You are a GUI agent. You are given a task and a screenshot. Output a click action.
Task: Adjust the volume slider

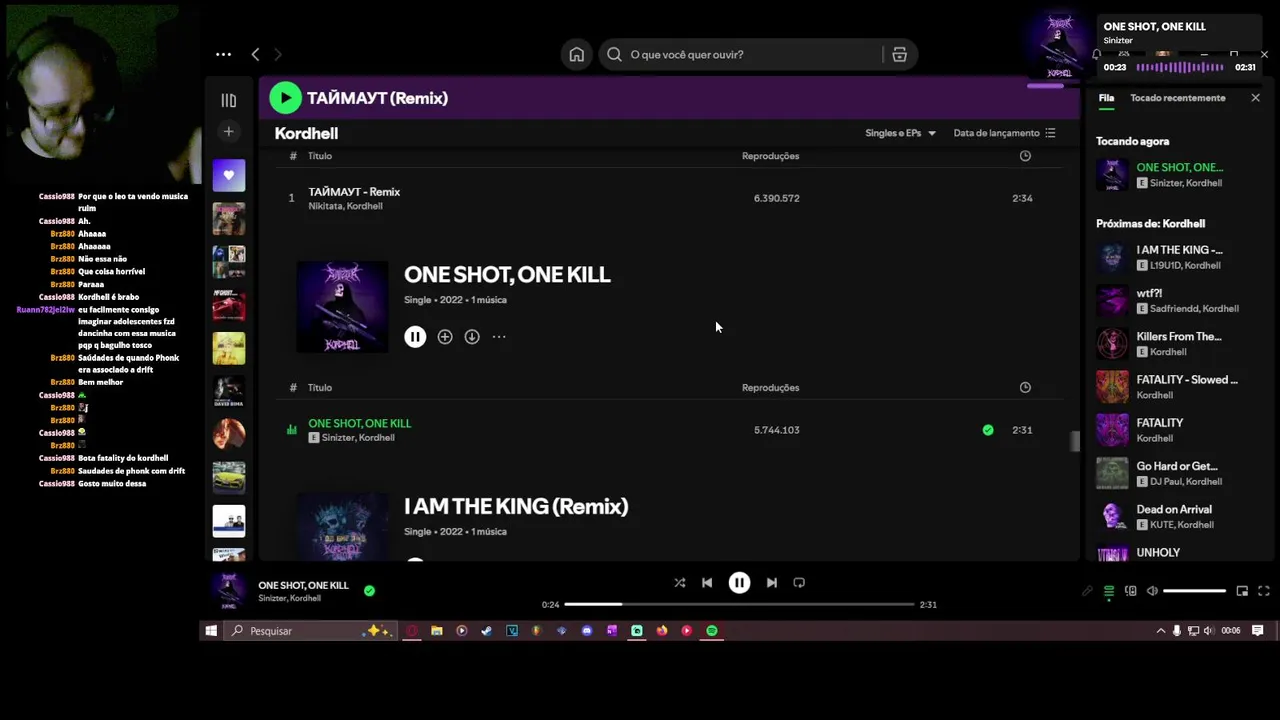[x=1195, y=591]
